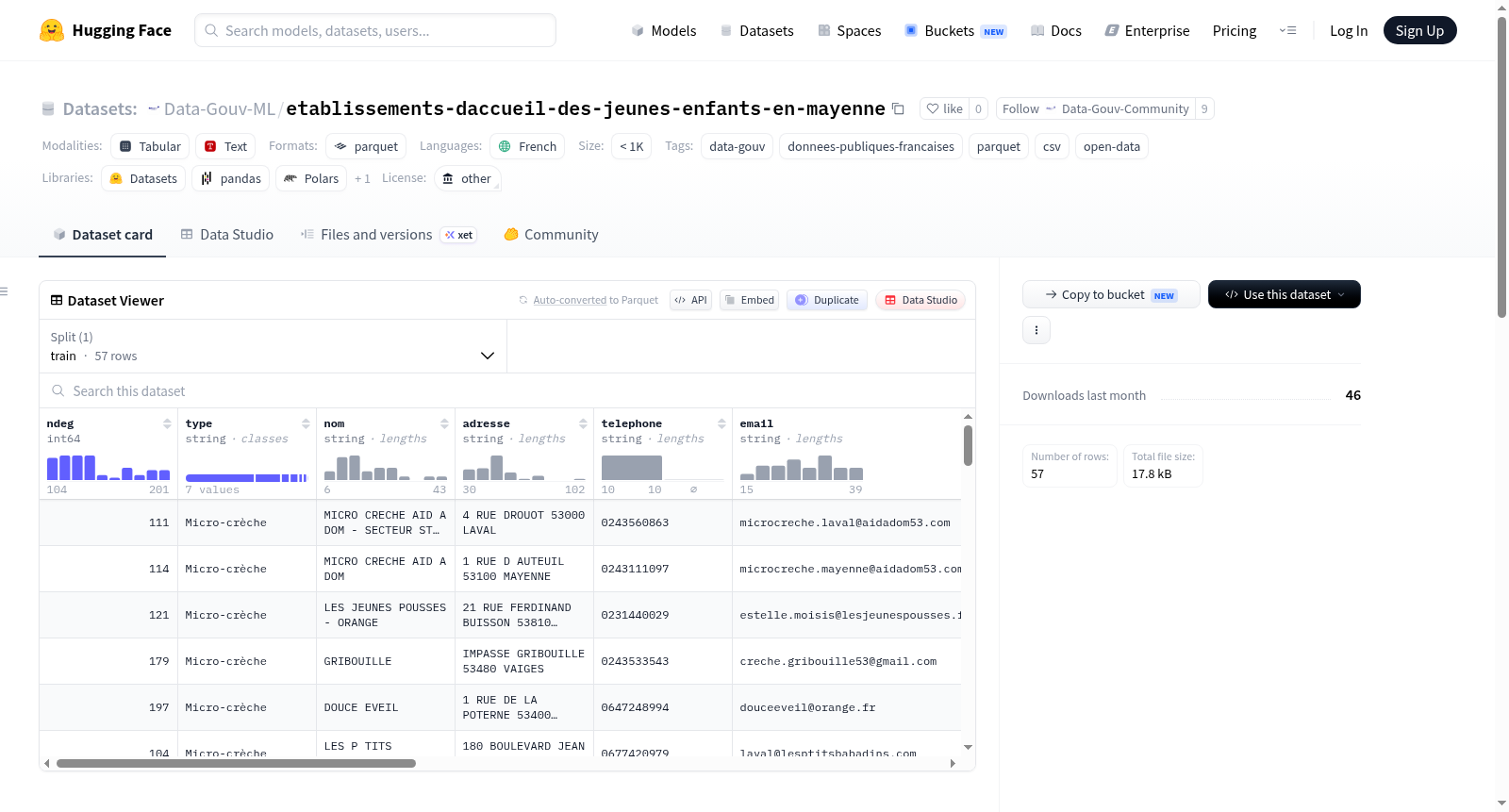This screenshot has height=812, width=1509.
Task: Click the Log In link
Action: pos(1349,30)
